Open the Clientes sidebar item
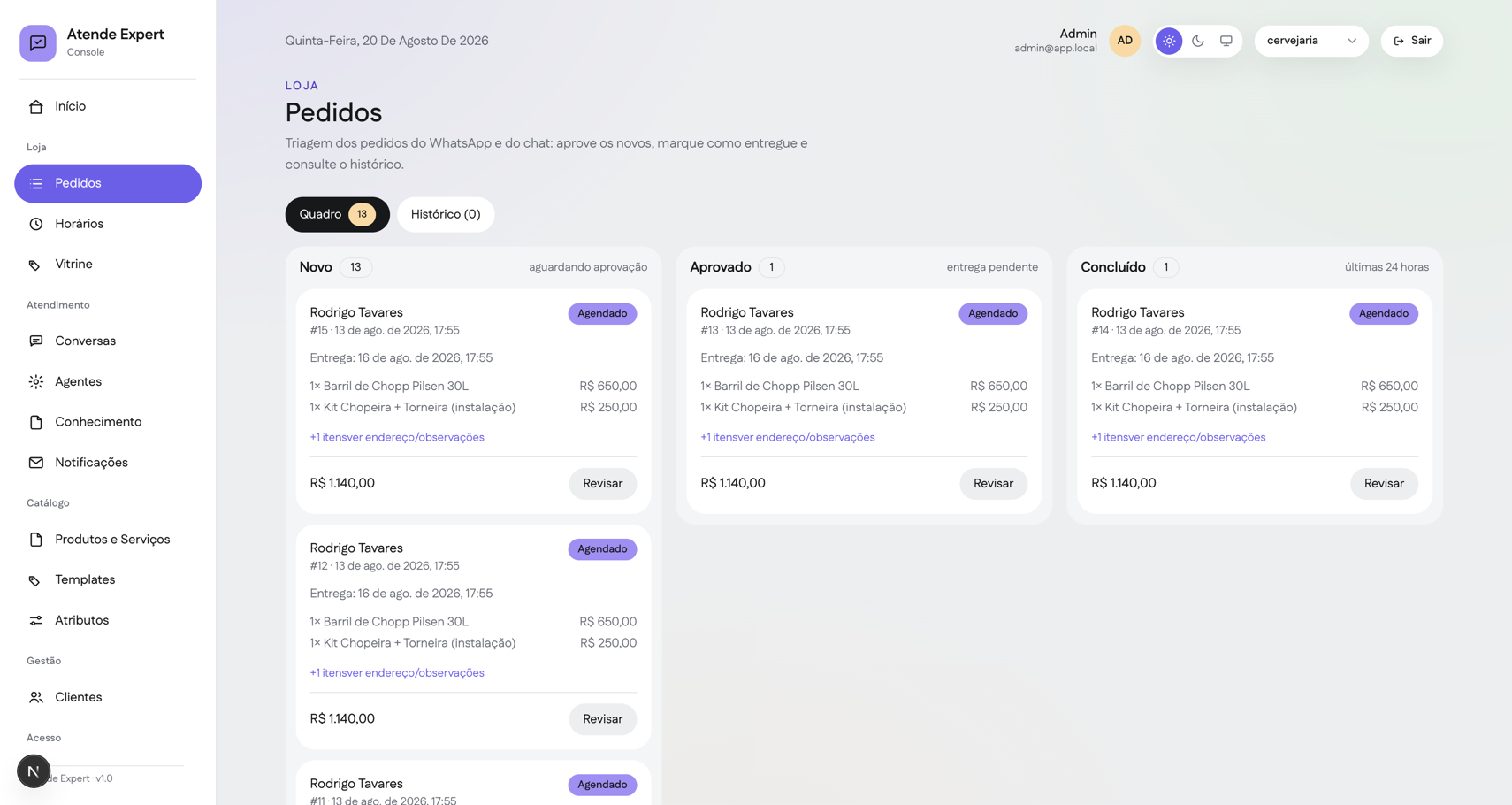Viewport: 1512px width, 805px height. point(108,698)
